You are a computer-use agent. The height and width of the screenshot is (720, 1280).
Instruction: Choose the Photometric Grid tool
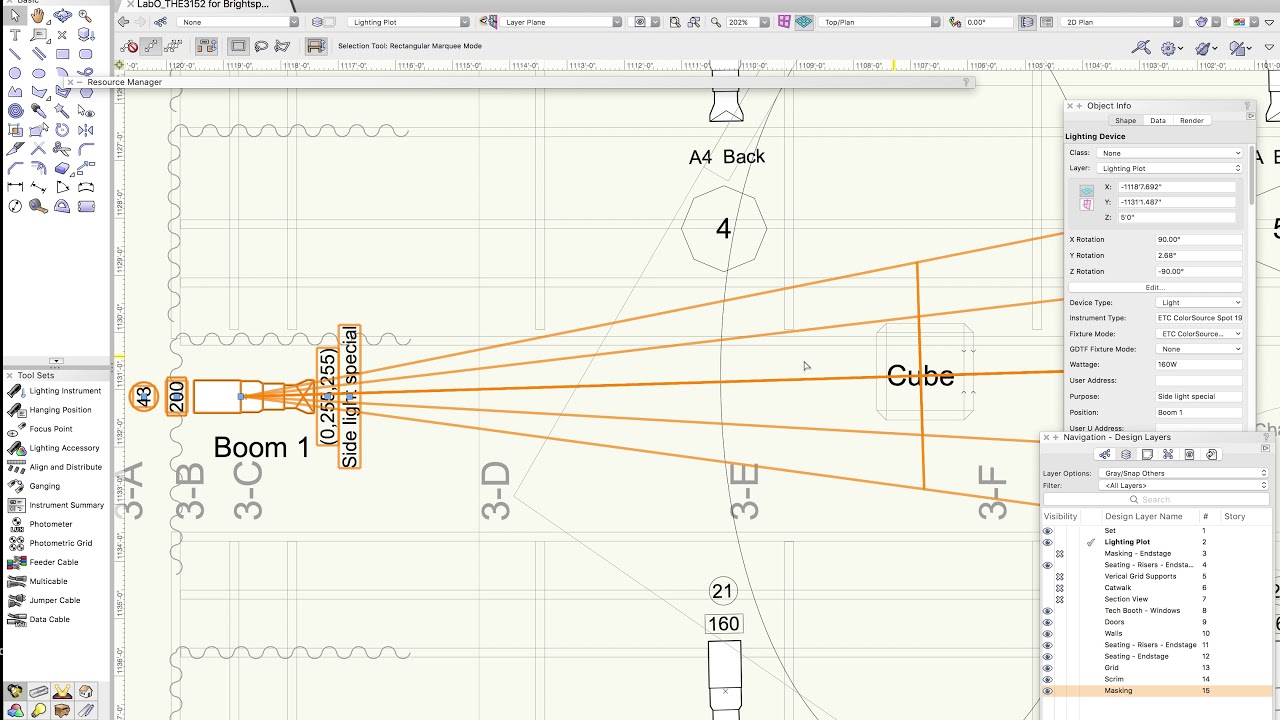tap(55, 543)
